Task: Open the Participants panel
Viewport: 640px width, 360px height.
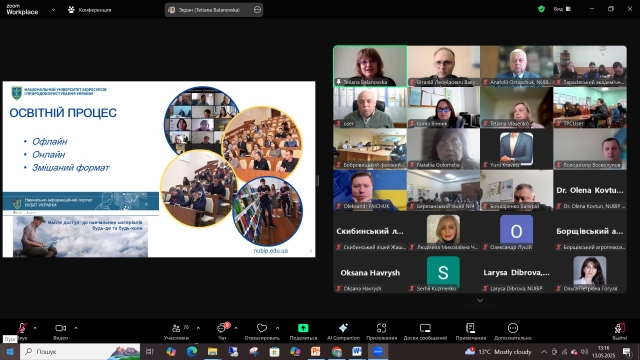Action: coord(176,328)
